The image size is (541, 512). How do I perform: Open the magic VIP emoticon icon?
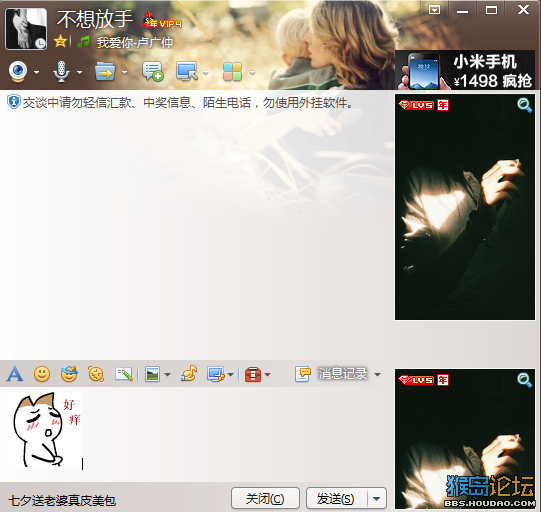69,374
